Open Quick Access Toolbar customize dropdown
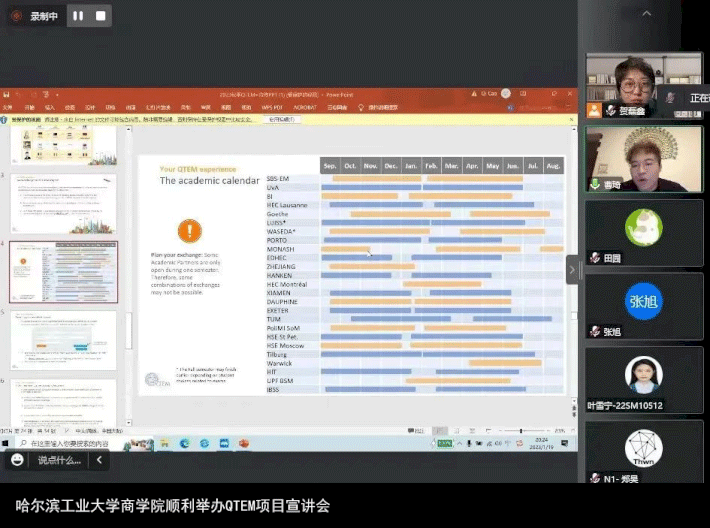The height and width of the screenshot is (528, 710). [x=57, y=95]
